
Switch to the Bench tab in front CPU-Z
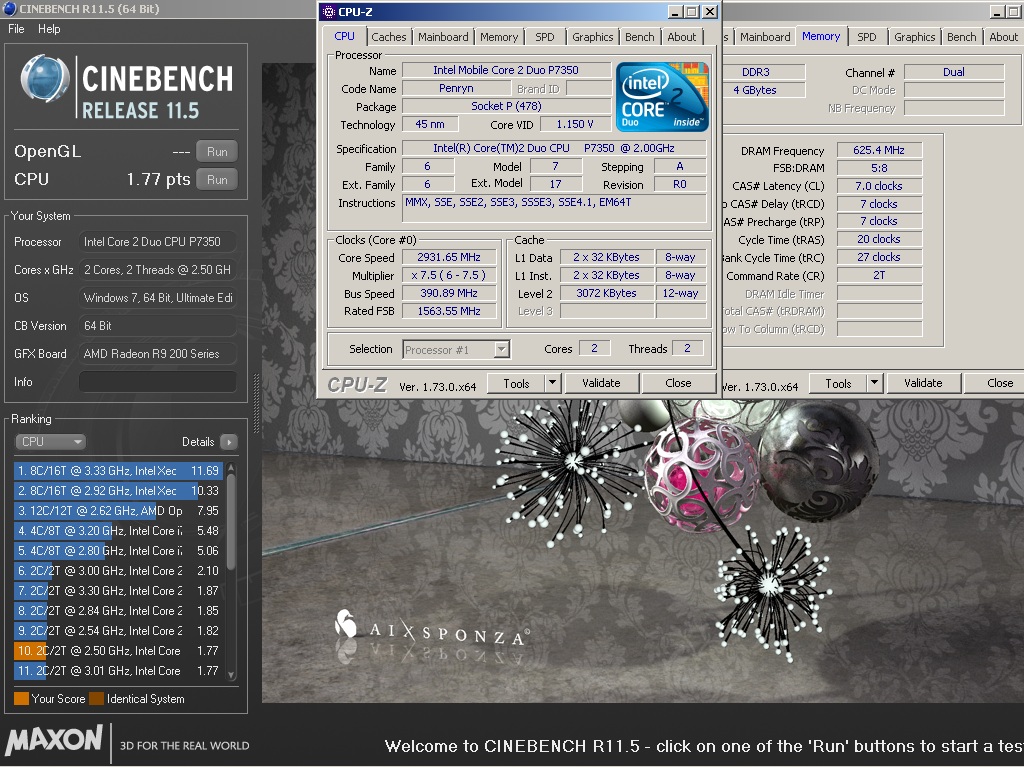click(639, 37)
